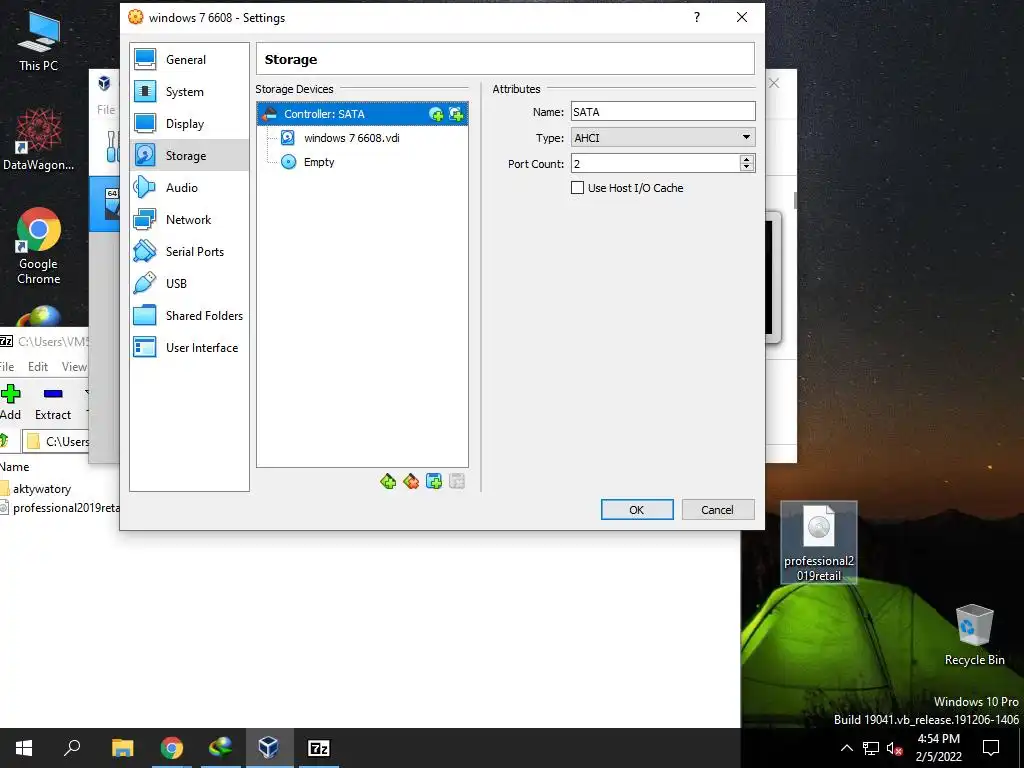
Task: Open the User Interface settings page
Action: click(x=189, y=347)
